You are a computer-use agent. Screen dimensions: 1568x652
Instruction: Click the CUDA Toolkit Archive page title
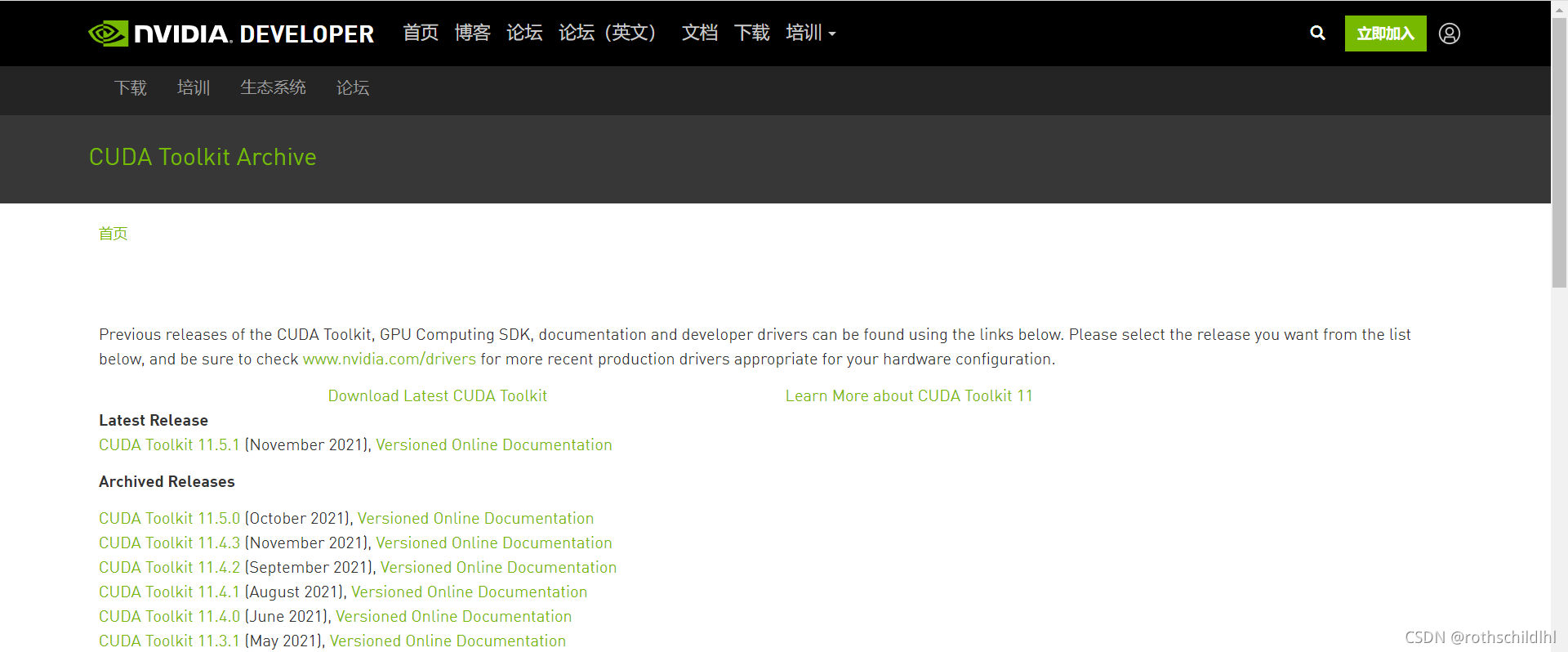pos(203,157)
